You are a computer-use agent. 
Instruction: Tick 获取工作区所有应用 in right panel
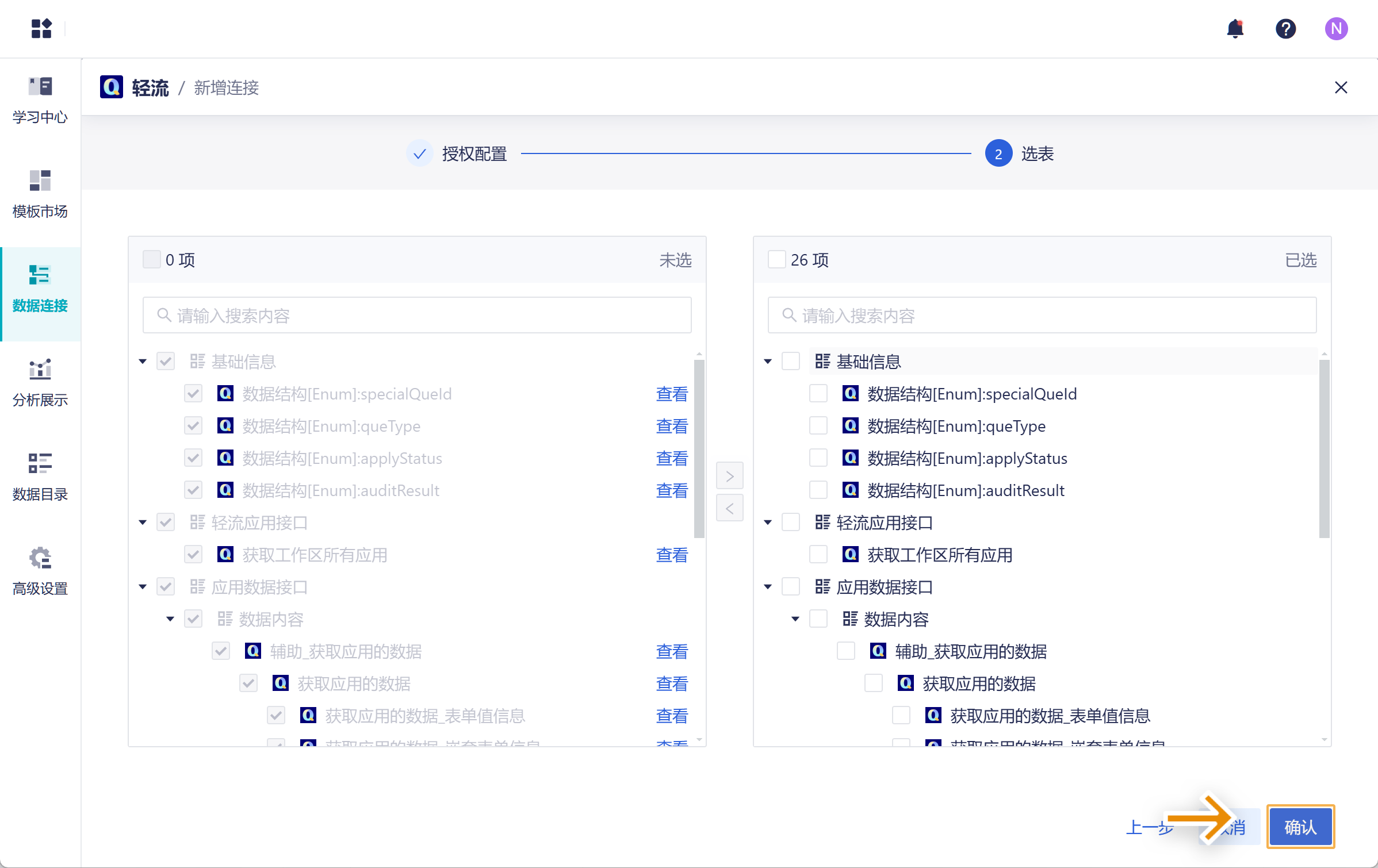[818, 555]
